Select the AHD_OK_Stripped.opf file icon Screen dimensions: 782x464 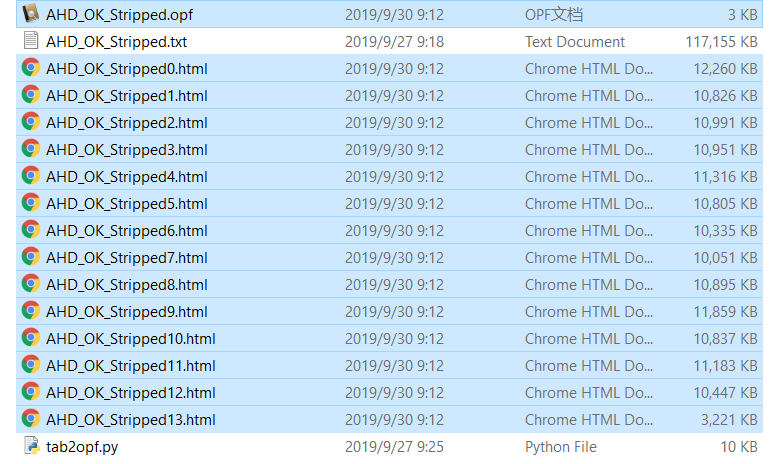30,13
